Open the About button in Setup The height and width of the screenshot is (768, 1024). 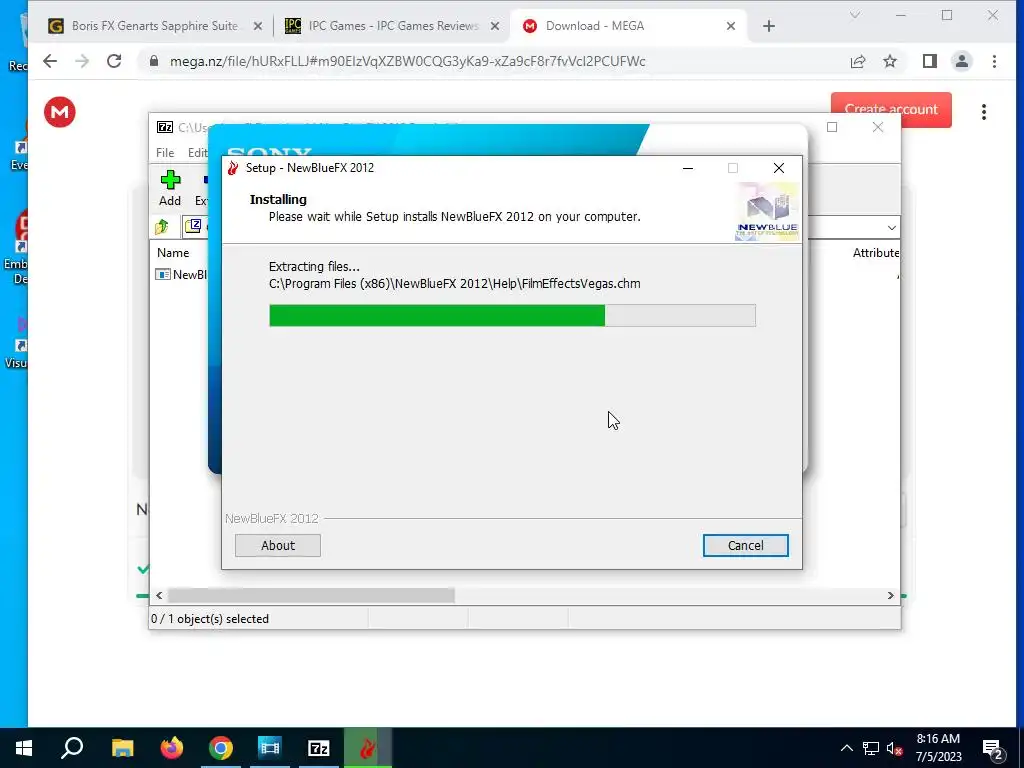278,545
